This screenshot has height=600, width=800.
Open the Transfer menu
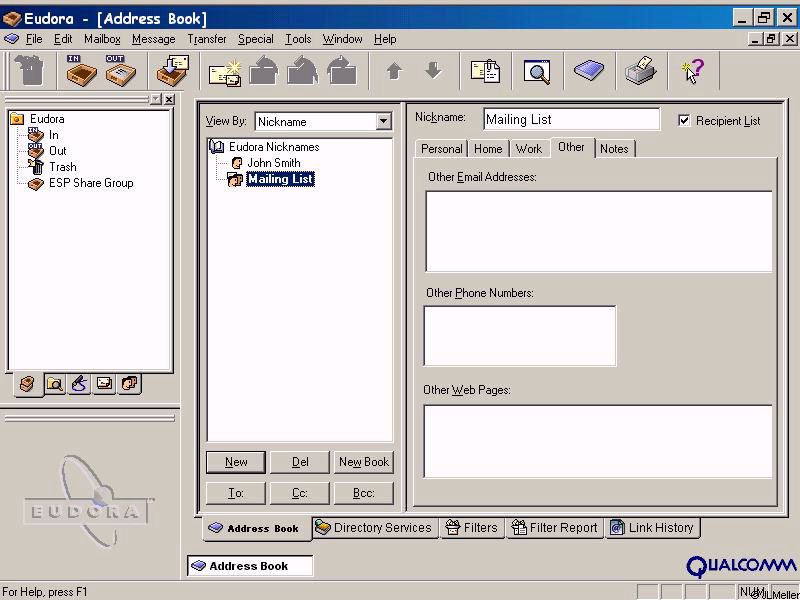207,39
